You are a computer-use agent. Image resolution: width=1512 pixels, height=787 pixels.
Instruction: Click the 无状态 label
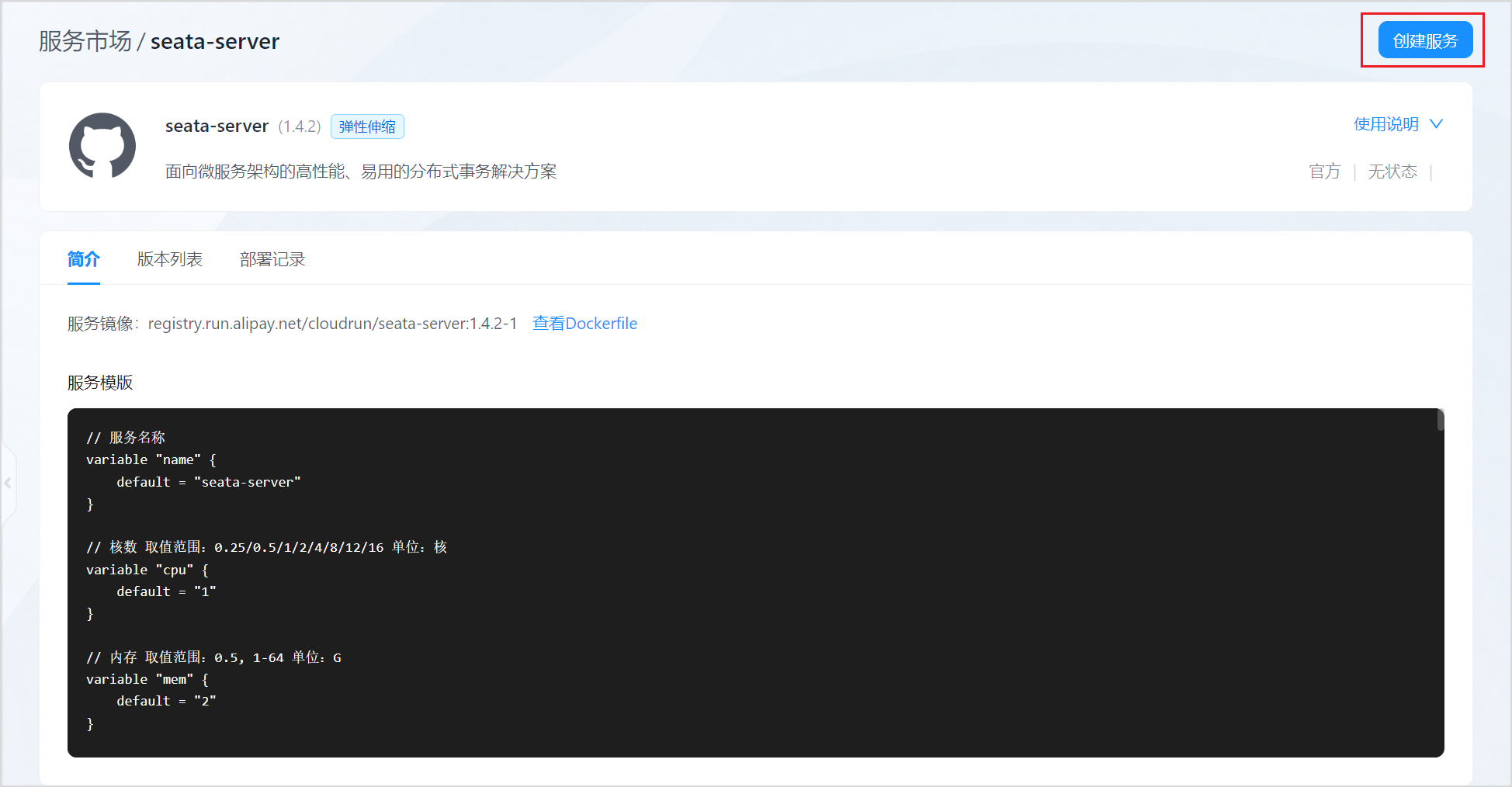1392,172
